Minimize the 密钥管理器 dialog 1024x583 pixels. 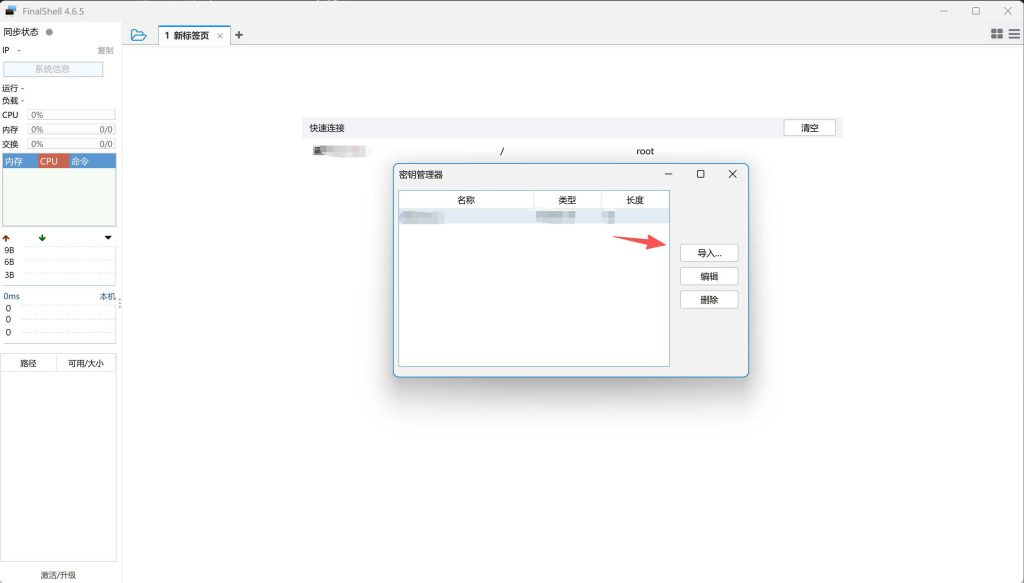668,174
